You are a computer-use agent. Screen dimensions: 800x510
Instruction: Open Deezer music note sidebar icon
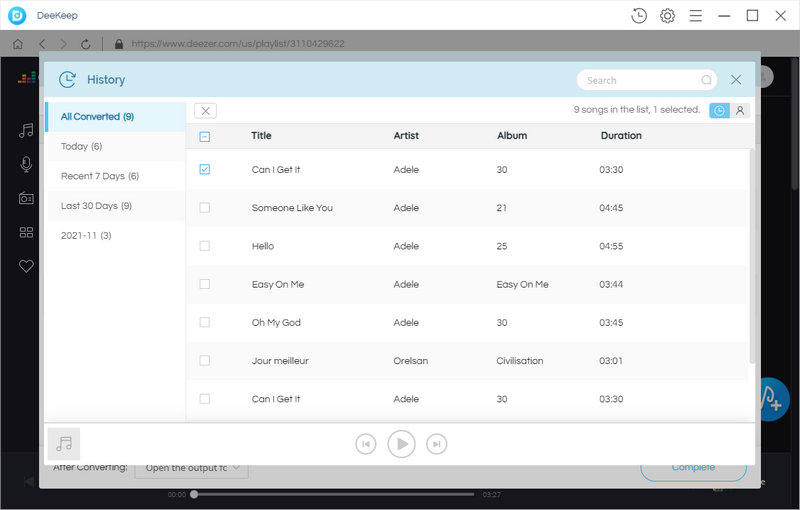pyautogui.click(x=26, y=131)
